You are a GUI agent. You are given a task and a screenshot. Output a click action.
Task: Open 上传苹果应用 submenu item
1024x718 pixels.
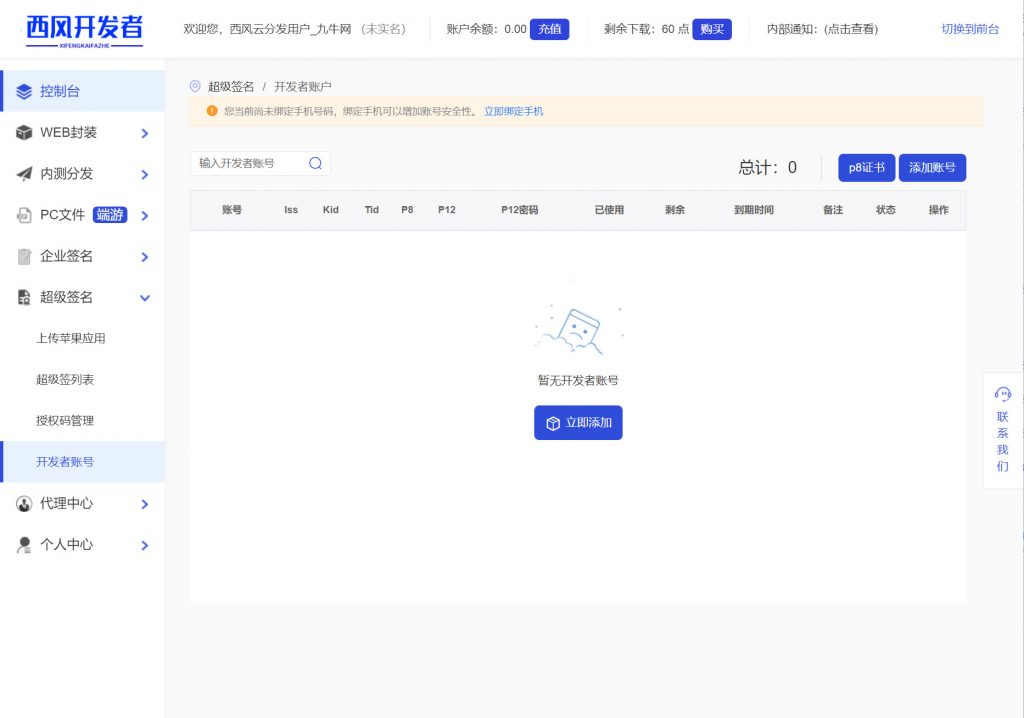tap(71, 339)
